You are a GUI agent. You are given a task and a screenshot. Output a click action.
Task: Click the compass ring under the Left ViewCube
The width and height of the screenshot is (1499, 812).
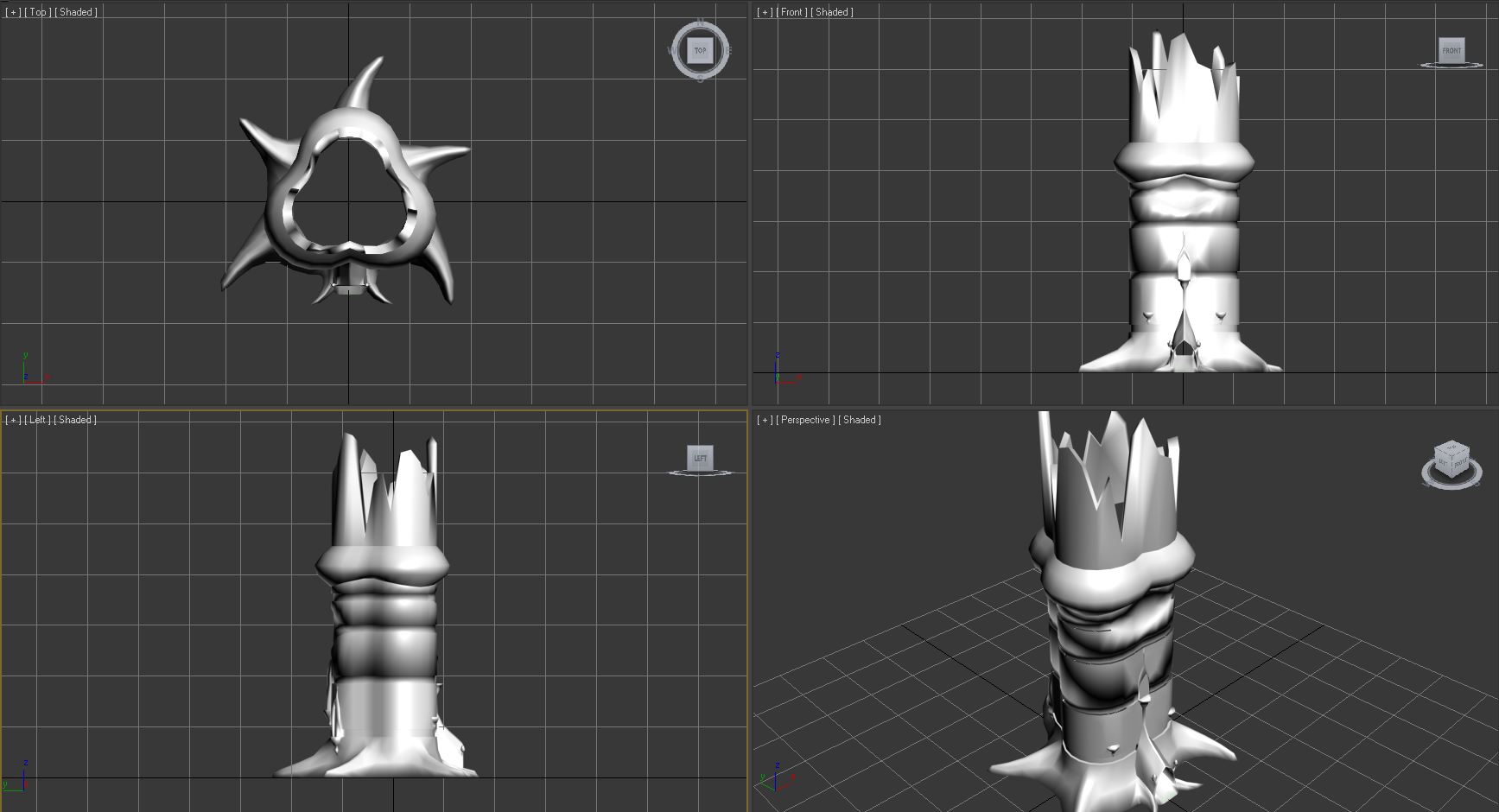point(700,473)
